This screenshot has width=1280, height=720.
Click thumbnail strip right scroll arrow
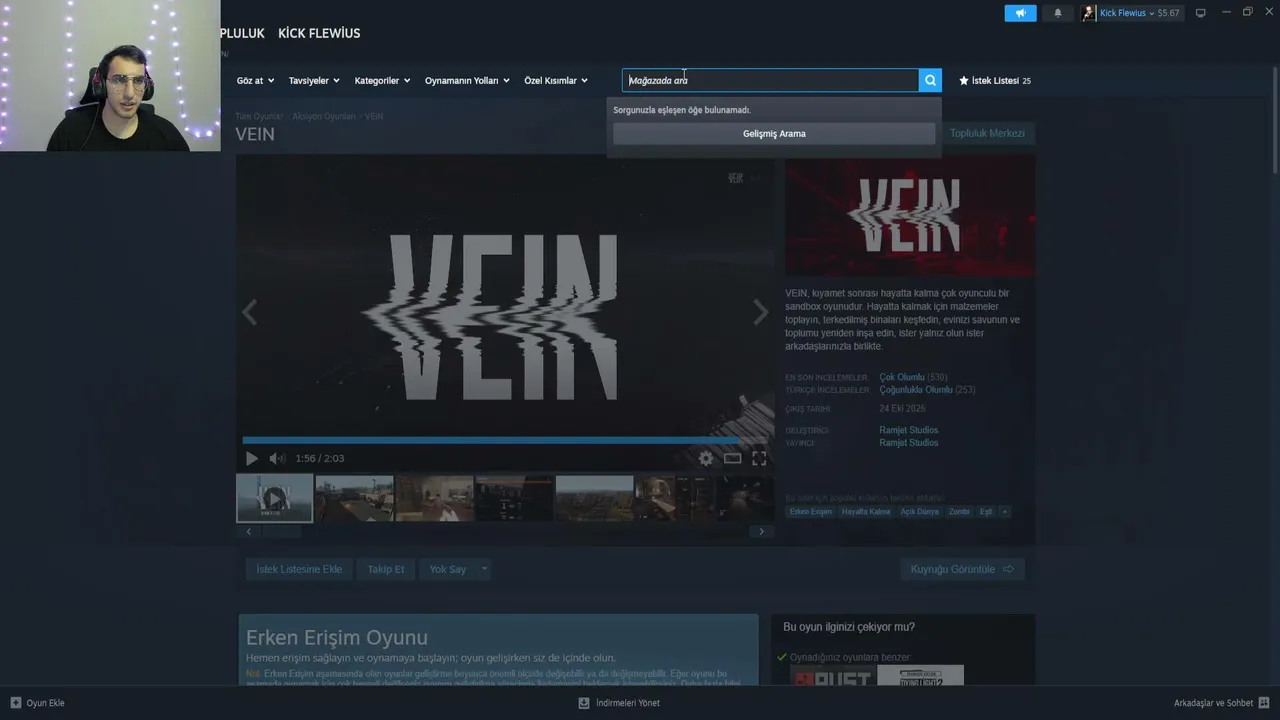coord(761,532)
